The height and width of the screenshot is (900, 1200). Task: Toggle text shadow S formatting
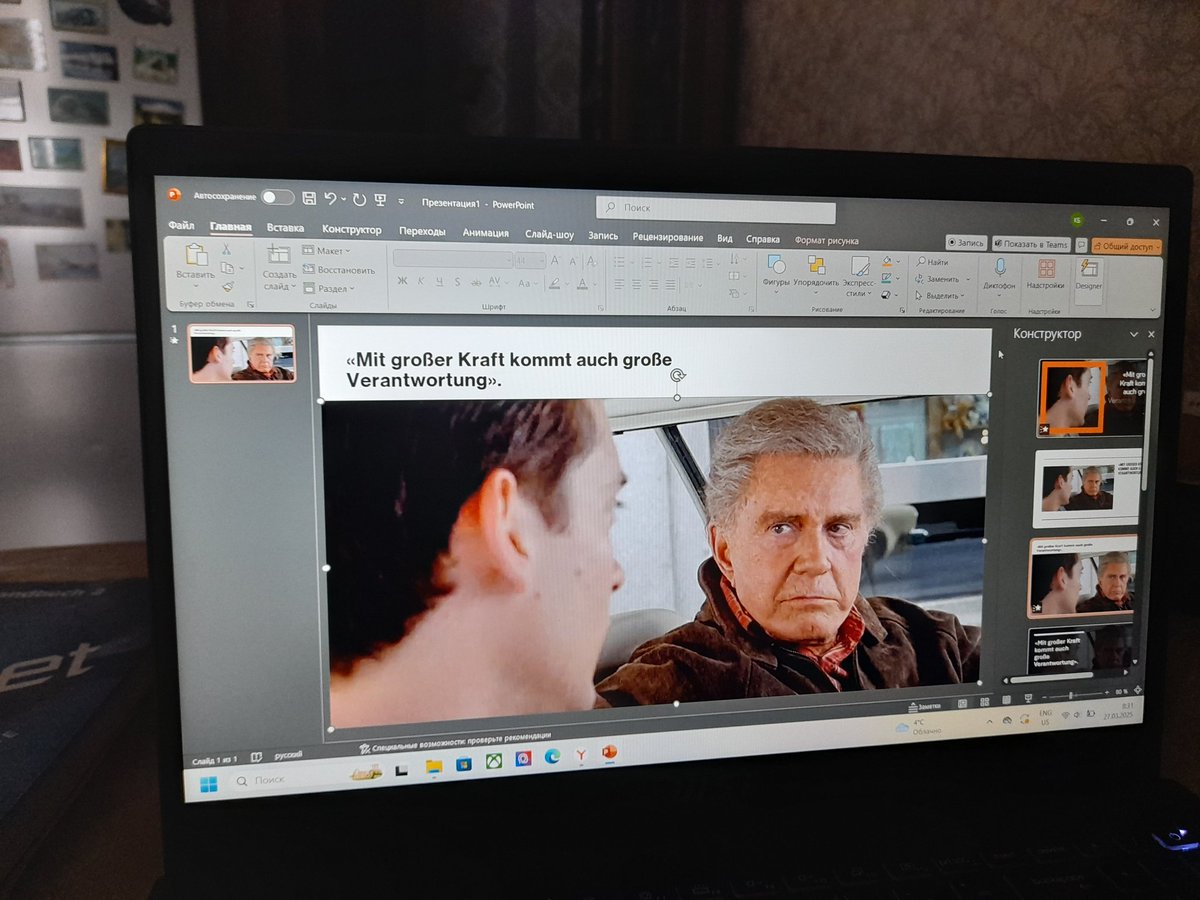coord(458,283)
